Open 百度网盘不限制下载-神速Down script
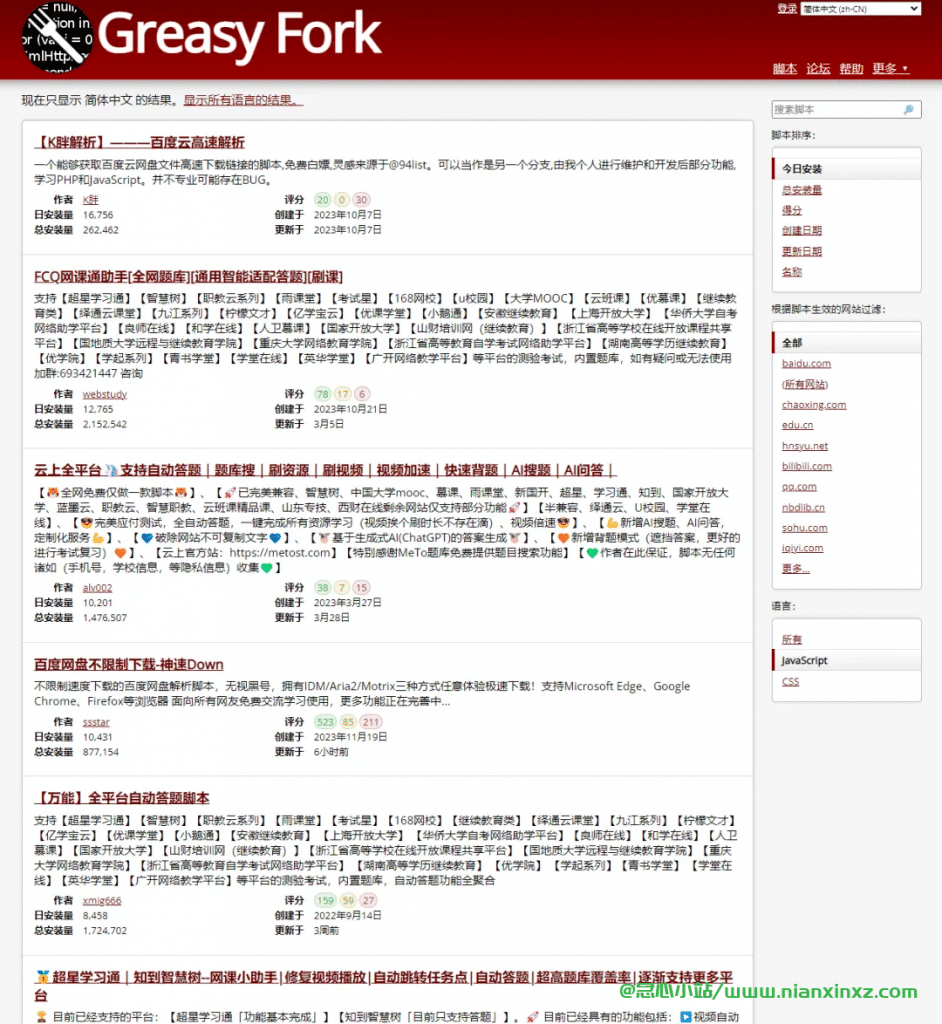The height and width of the screenshot is (1024, 942). click(129, 664)
